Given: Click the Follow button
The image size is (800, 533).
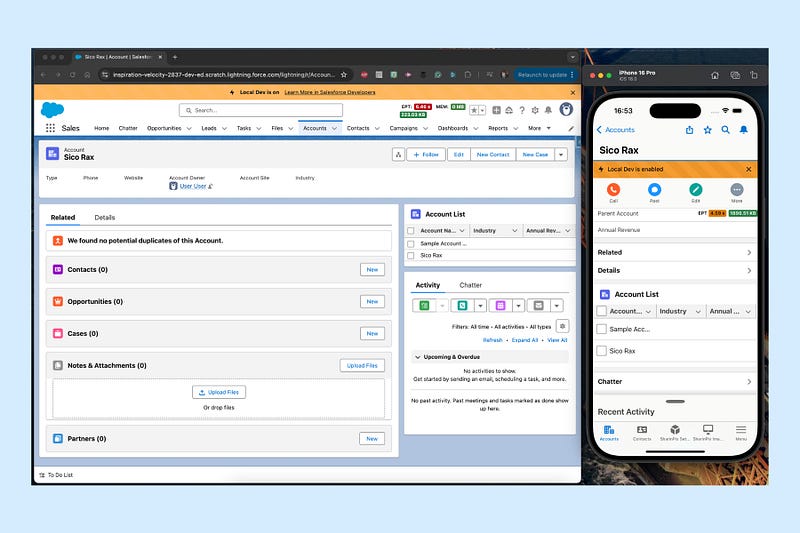Looking at the screenshot, I should 427,155.
